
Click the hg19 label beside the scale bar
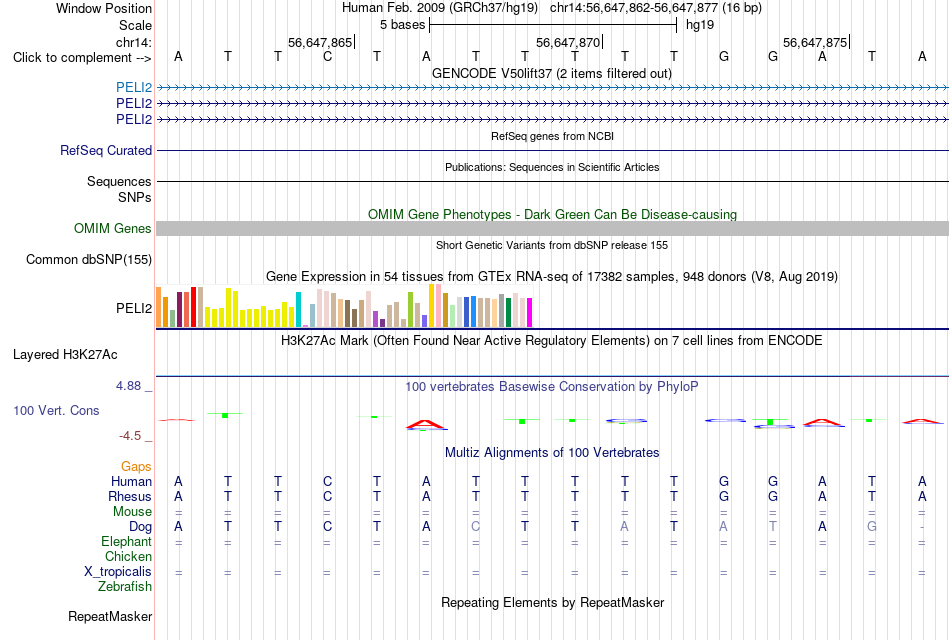pyautogui.click(x=700, y=25)
